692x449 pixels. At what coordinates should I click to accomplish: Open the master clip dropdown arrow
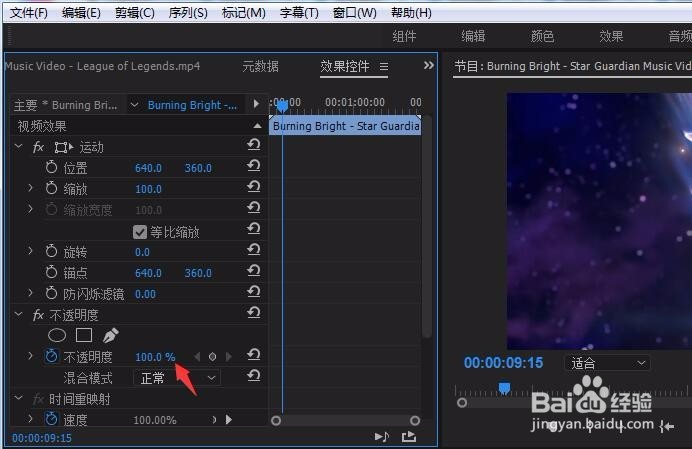point(134,105)
